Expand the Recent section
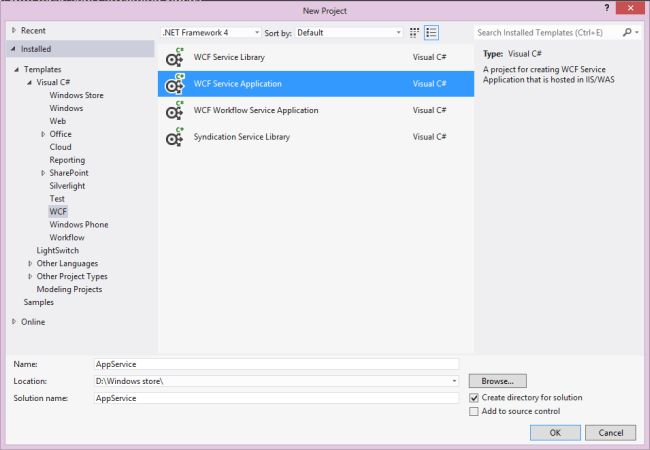The image size is (650, 450). click(x=14, y=30)
